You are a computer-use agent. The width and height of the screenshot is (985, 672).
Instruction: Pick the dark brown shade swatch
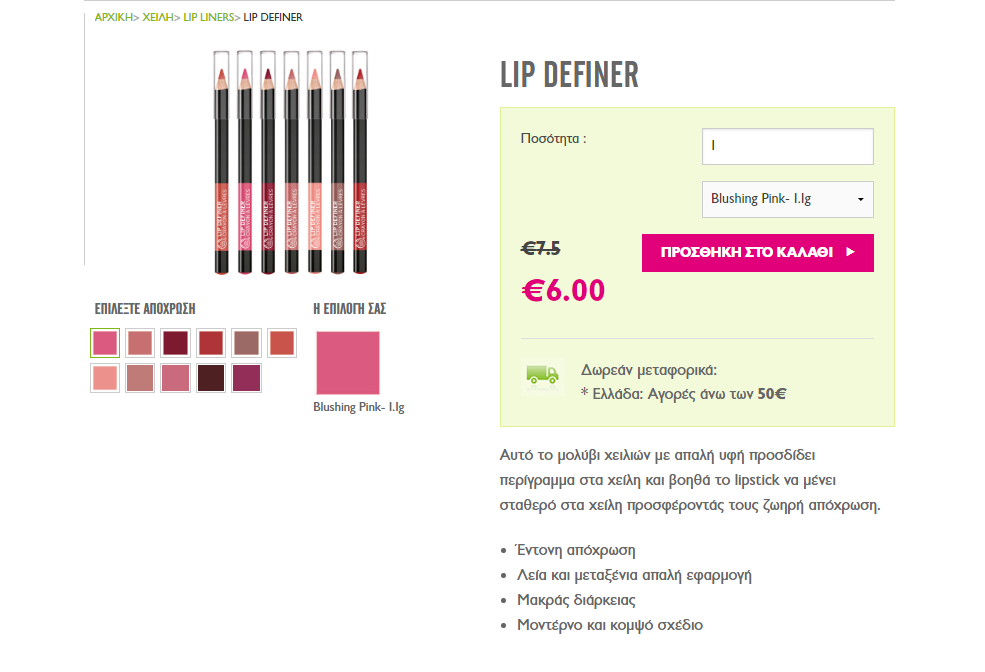pyautogui.click(x=211, y=378)
